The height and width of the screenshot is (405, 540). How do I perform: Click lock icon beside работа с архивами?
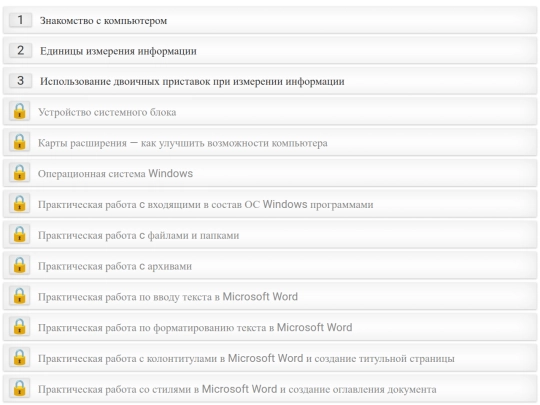point(20,265)
